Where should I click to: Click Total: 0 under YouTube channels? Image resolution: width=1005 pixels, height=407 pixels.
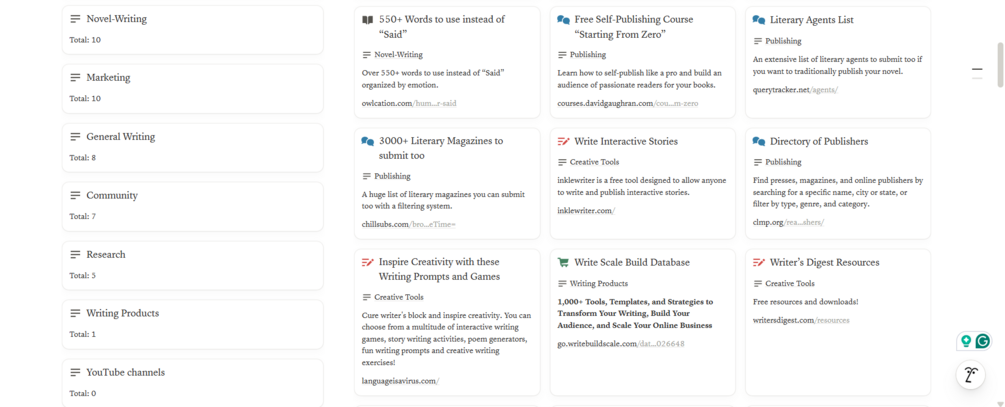point(83,394)
